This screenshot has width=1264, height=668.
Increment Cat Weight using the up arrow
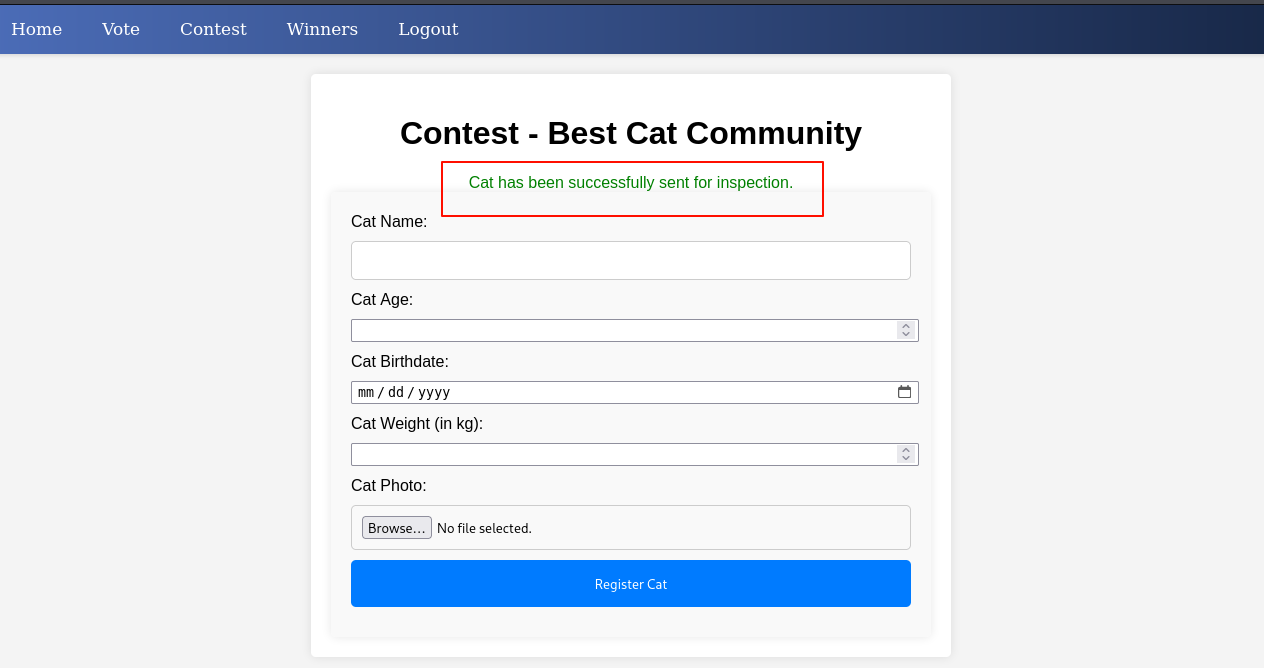point(906,450)
